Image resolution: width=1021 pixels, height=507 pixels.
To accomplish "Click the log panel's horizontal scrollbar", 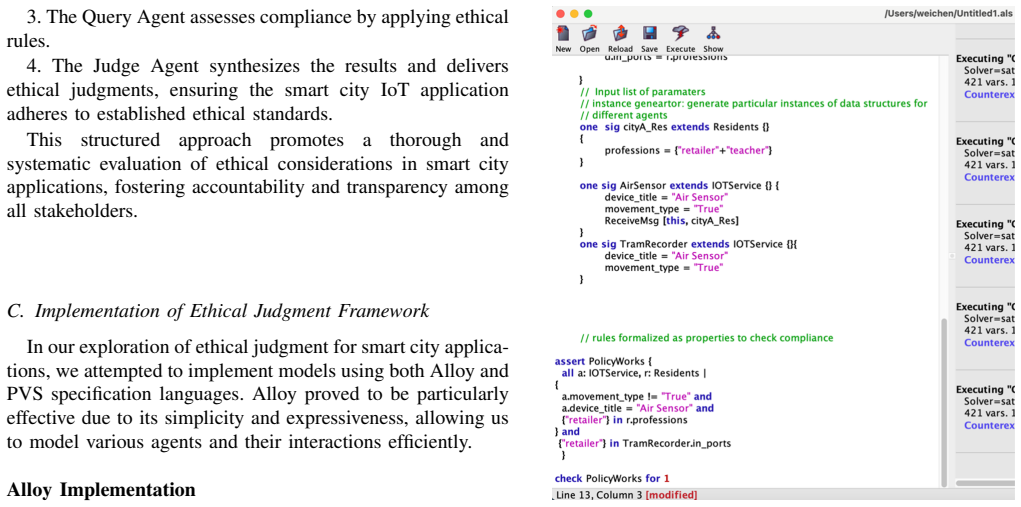I will 987,483.
